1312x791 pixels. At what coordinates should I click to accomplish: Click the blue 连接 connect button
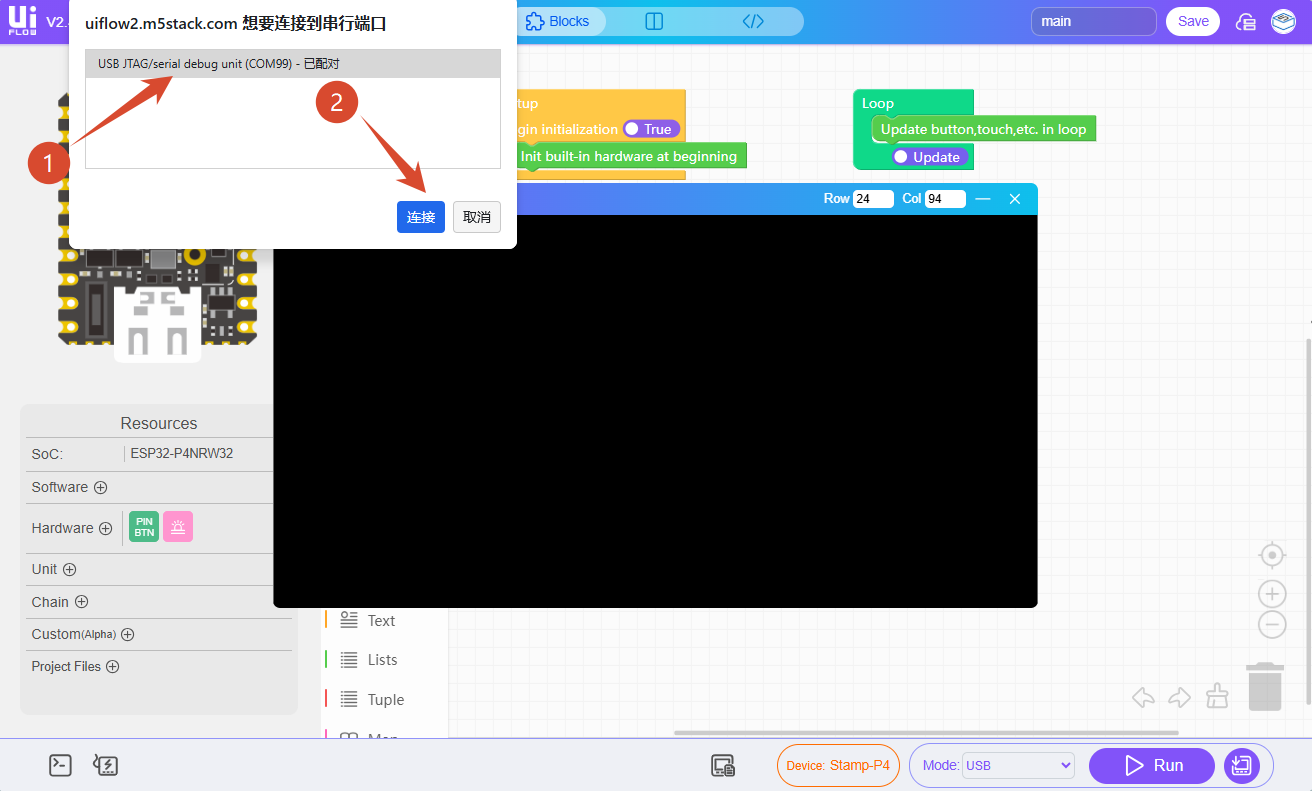420,217
